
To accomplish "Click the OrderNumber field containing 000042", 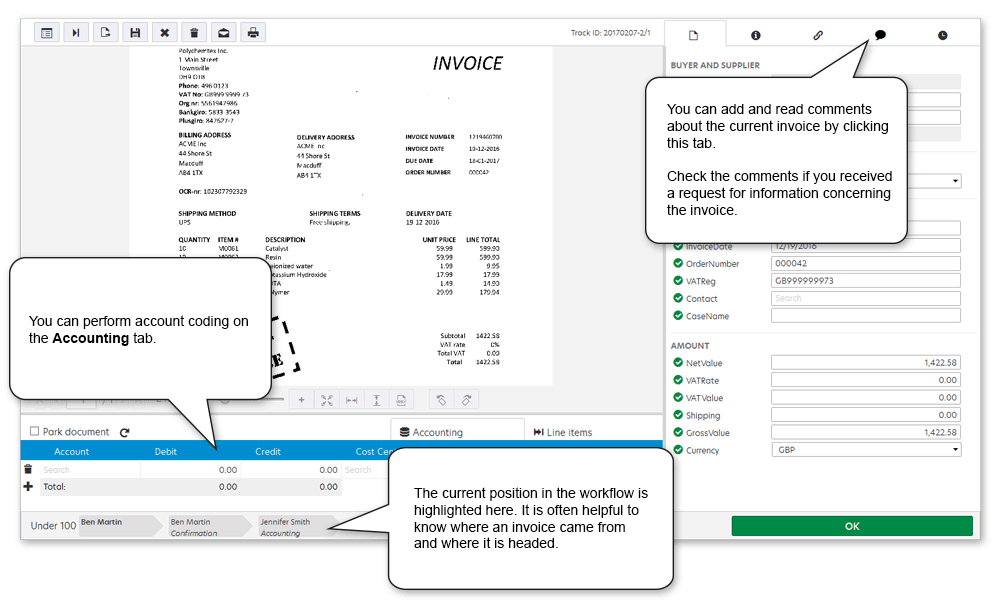I will point(865,264).
